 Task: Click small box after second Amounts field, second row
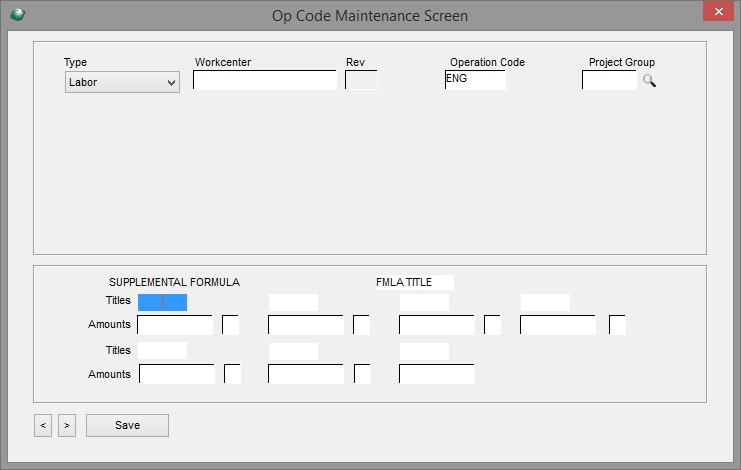(x=362, y=374)
